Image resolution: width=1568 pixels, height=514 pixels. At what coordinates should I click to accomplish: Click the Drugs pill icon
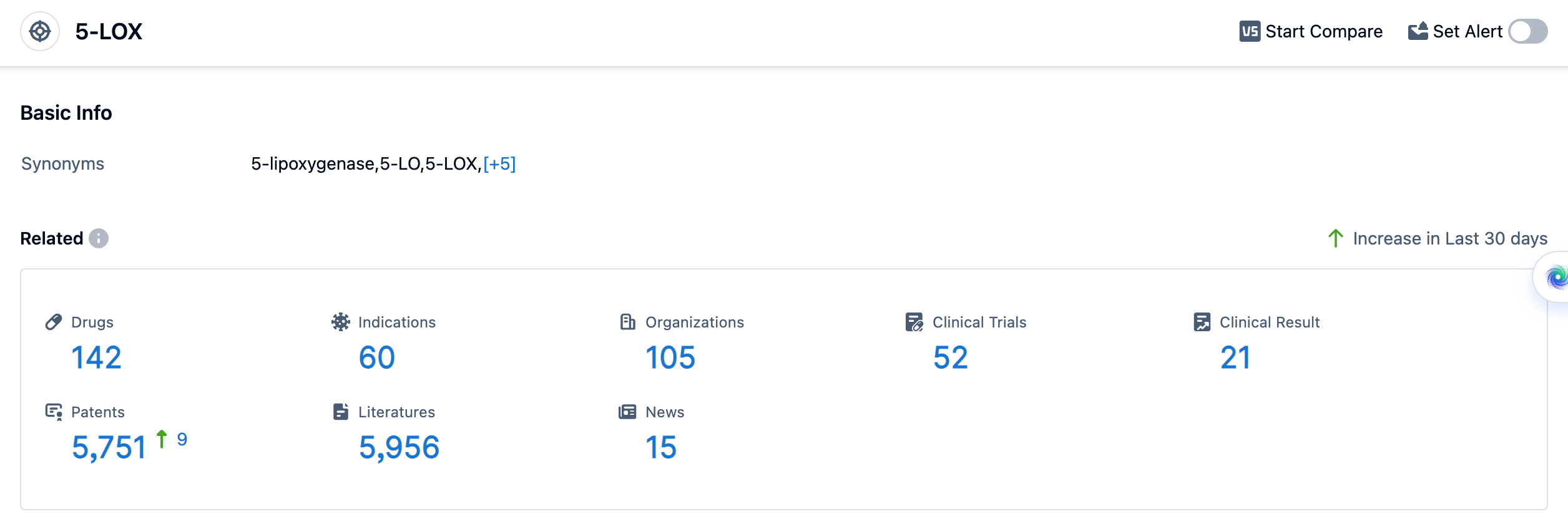(x=54, y=322)
